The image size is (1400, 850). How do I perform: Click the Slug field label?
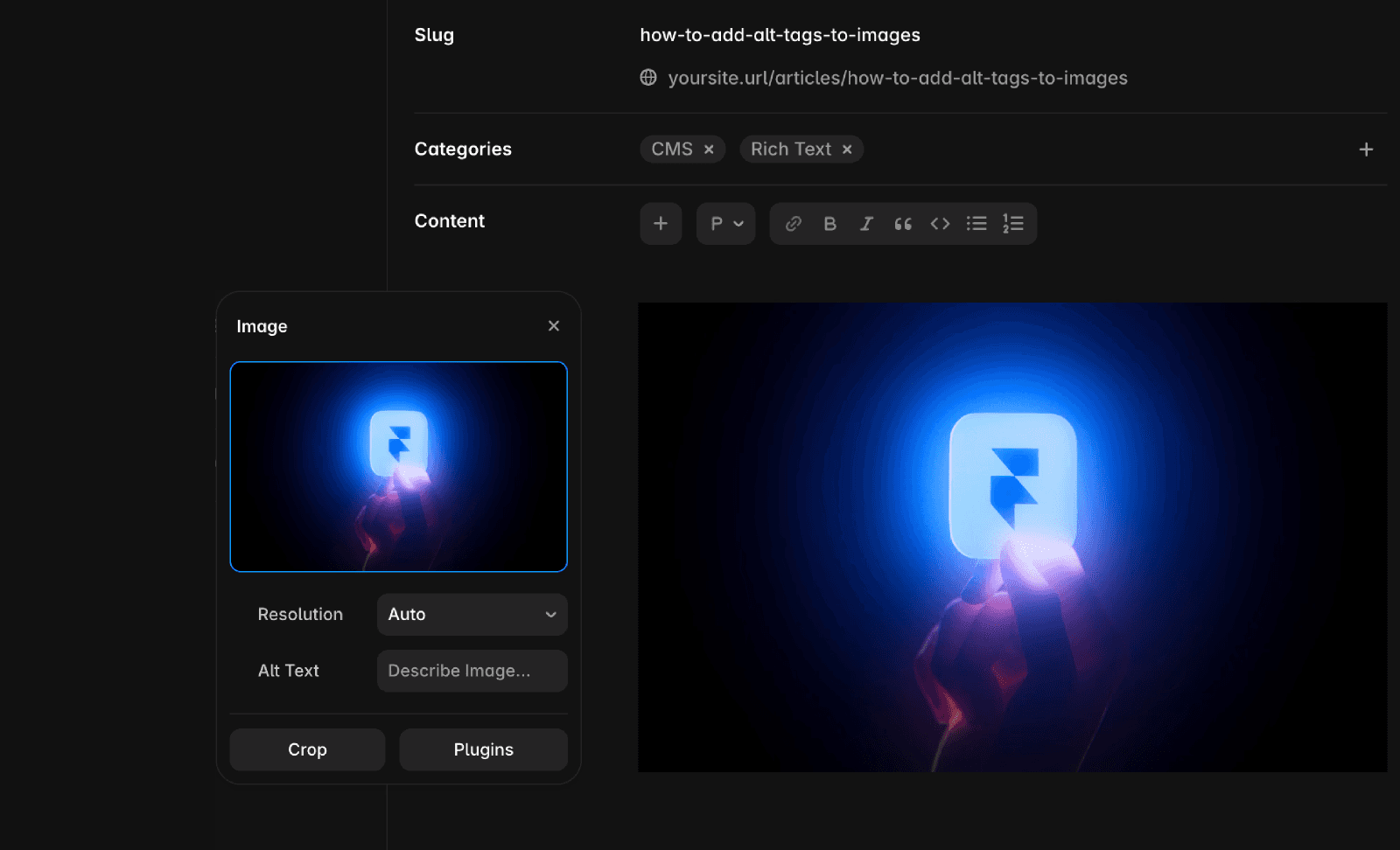pyautogui.click(x=434, y=35)
